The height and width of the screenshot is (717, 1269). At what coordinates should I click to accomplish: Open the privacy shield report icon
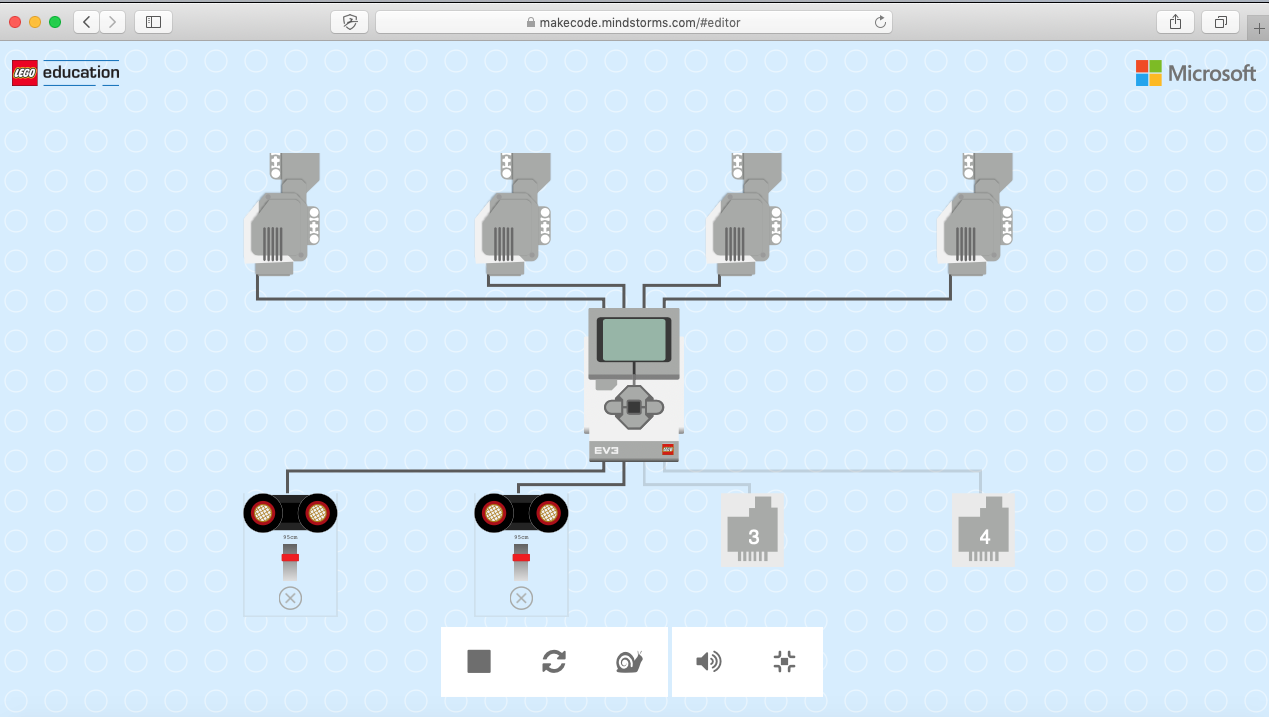tap(349, 21)
